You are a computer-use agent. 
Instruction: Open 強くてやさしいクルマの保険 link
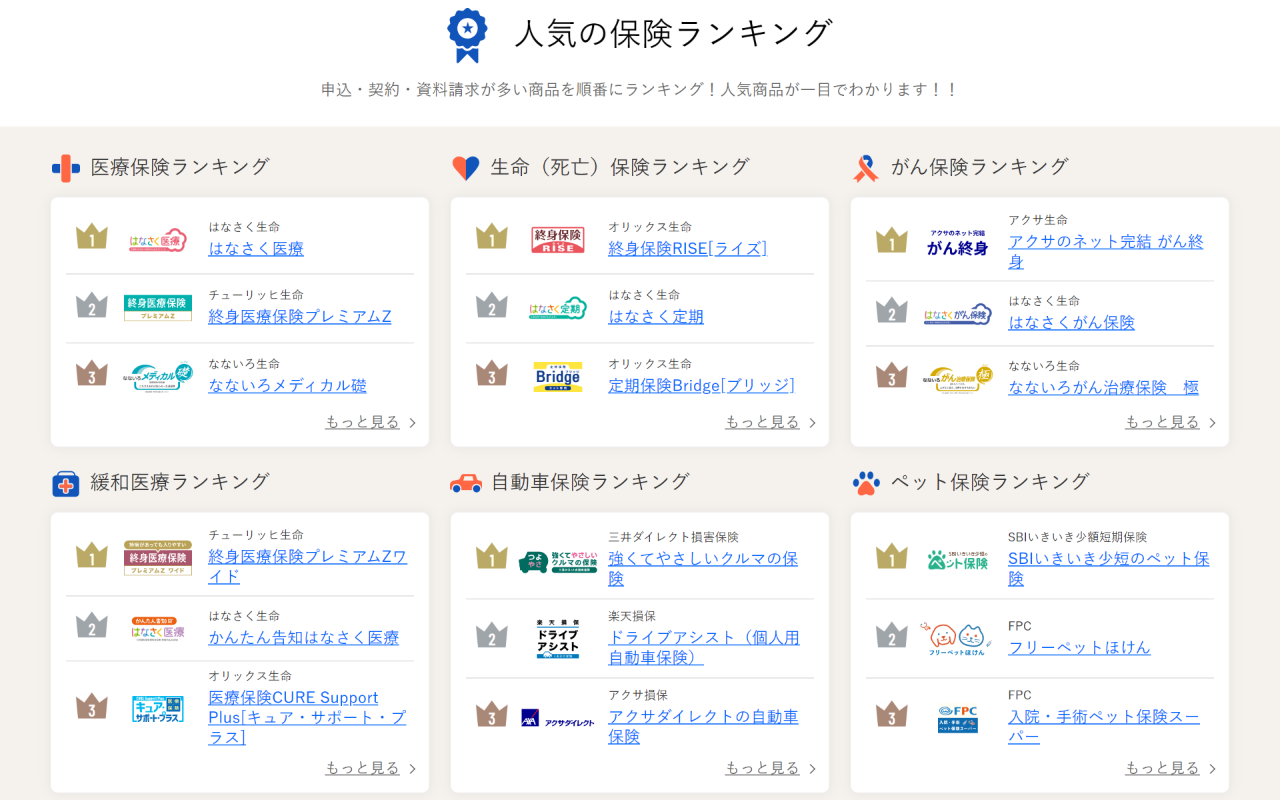[x=702, y=559]
